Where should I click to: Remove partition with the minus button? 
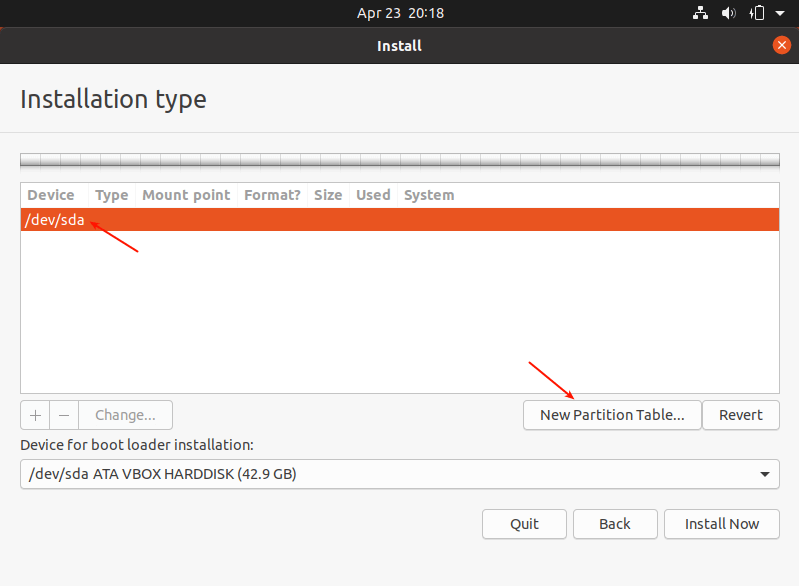64,415
